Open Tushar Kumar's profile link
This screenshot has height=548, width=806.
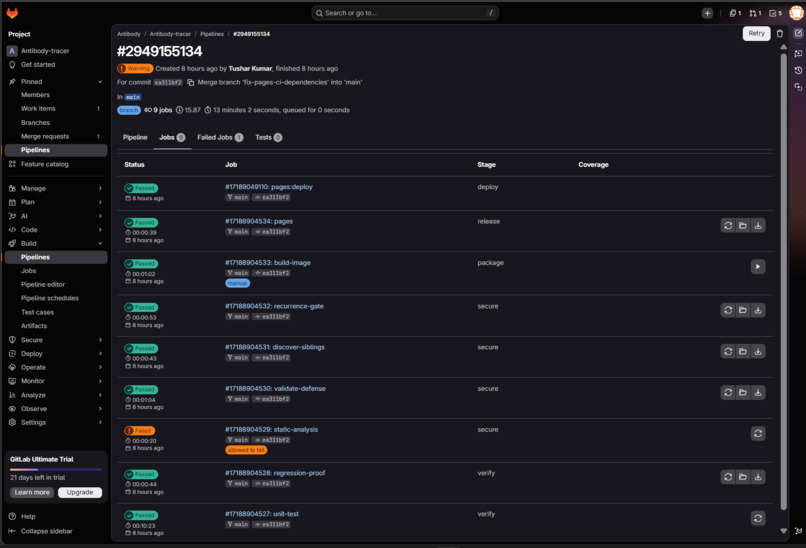pos(250,68)
